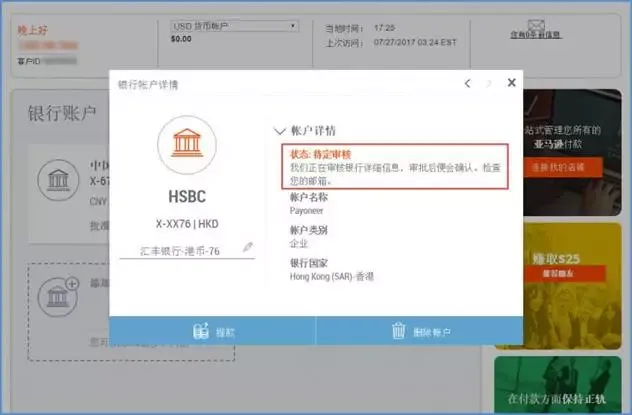Click the red button on 赚取$25 banner

(x=564, y=274)
